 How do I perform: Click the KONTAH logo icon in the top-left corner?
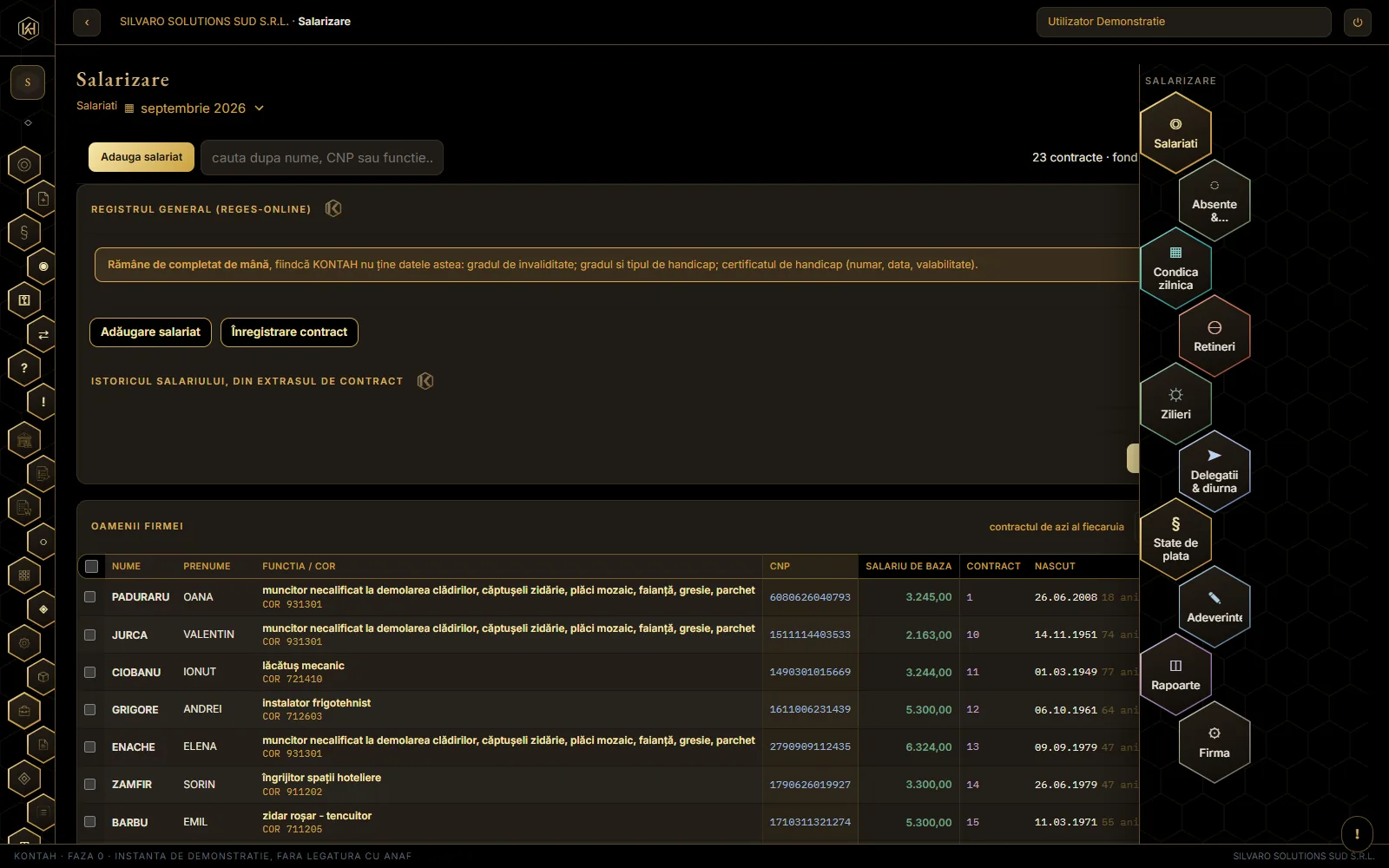pyautogui.click(x=28, y=29)
